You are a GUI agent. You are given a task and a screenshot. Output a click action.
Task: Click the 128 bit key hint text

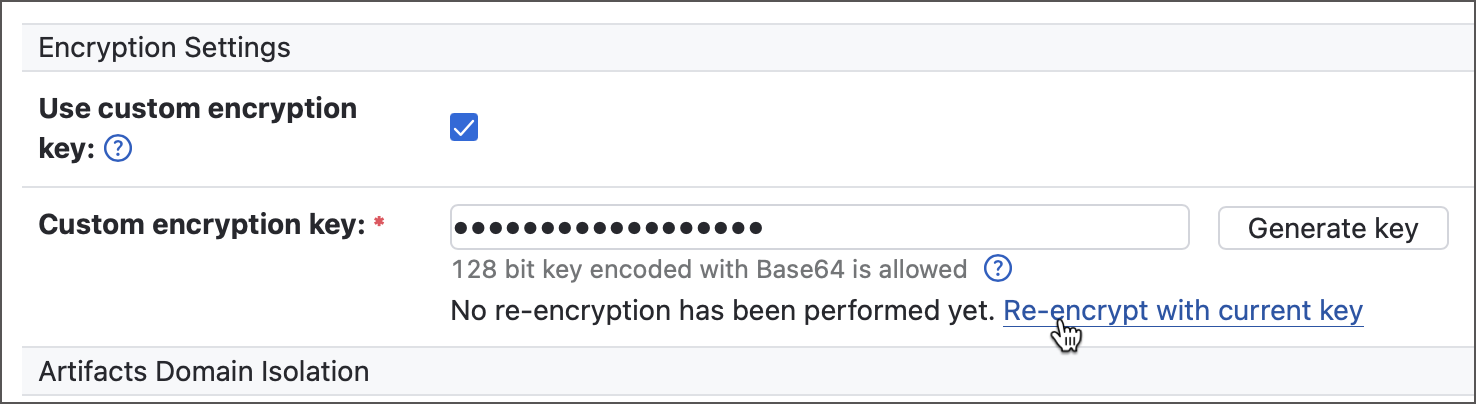709,269
